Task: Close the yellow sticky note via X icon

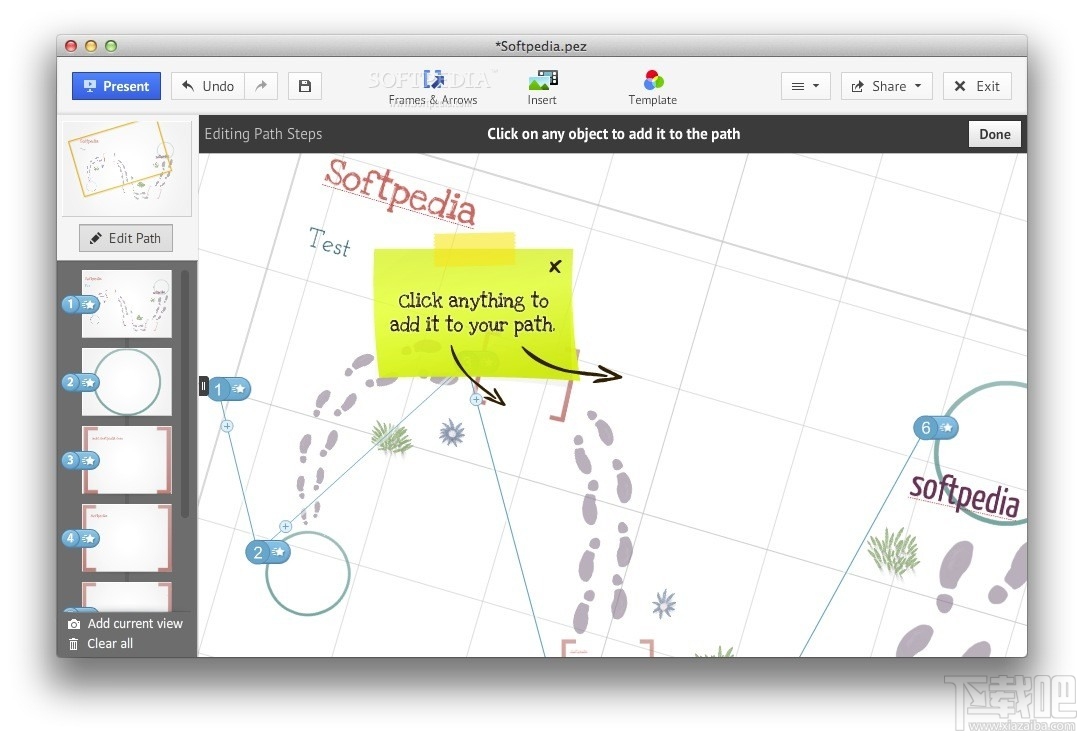Action: click(x=555, y=266)
